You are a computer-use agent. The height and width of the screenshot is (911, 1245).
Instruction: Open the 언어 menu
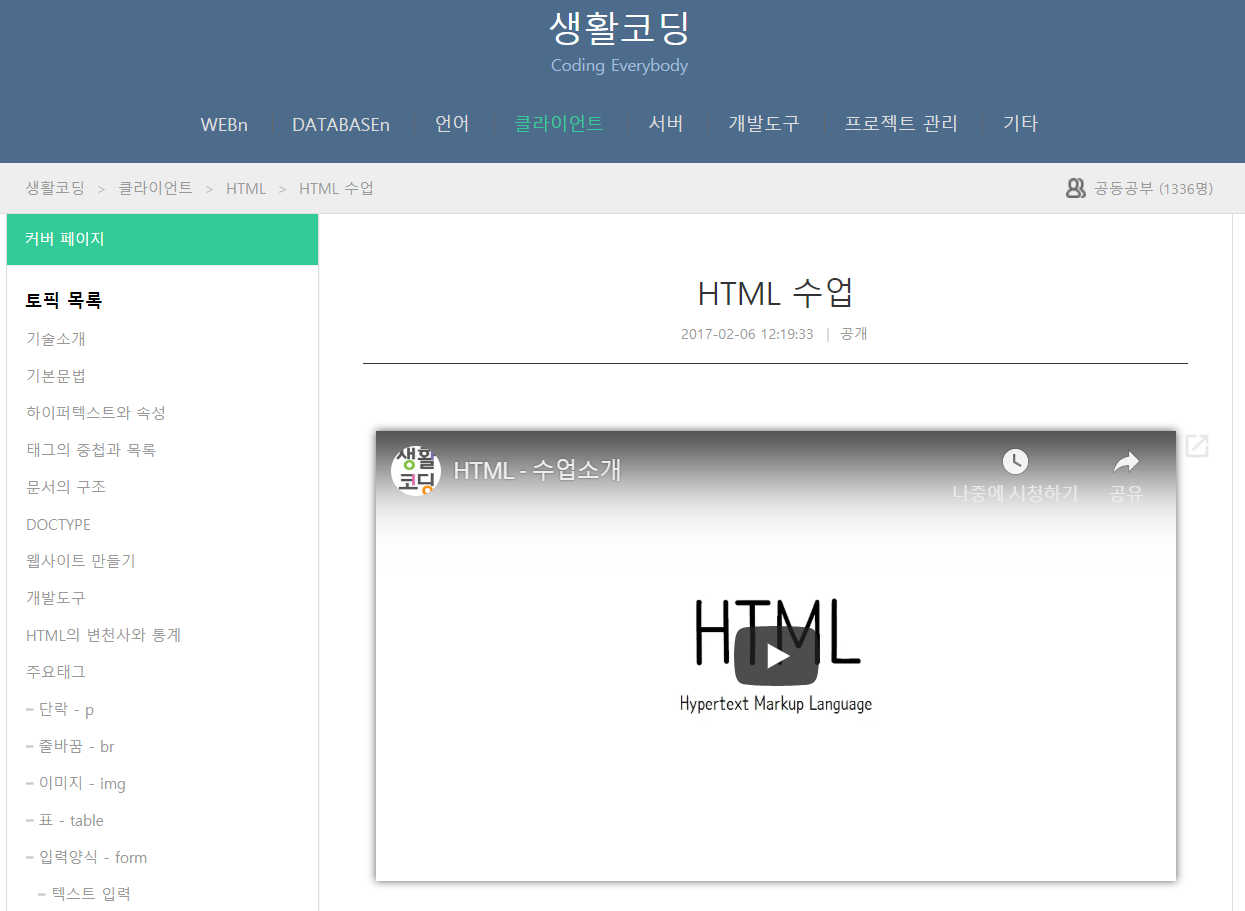tap(452, 124)
